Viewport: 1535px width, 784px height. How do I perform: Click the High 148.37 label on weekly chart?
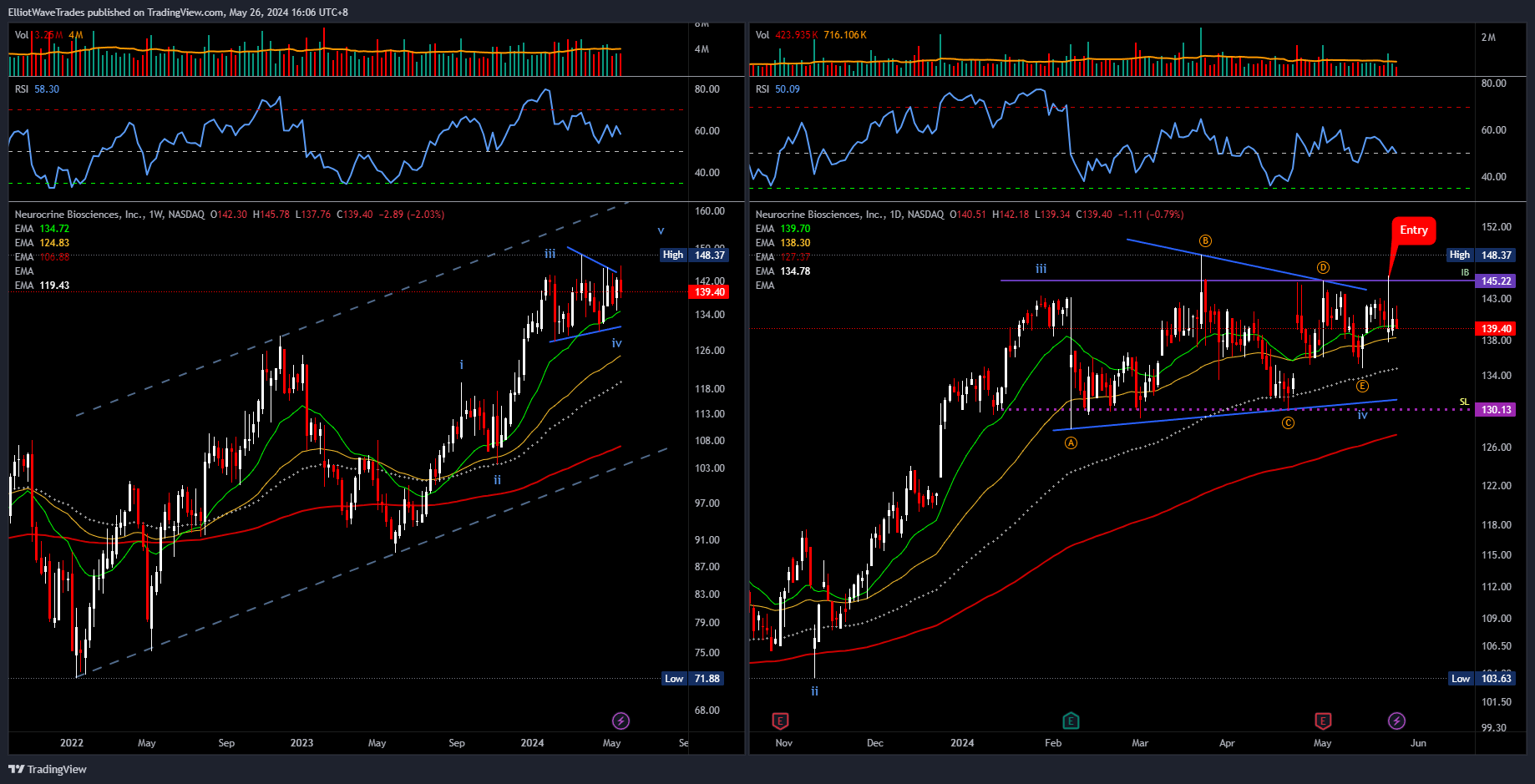click(x=694, y=255)
